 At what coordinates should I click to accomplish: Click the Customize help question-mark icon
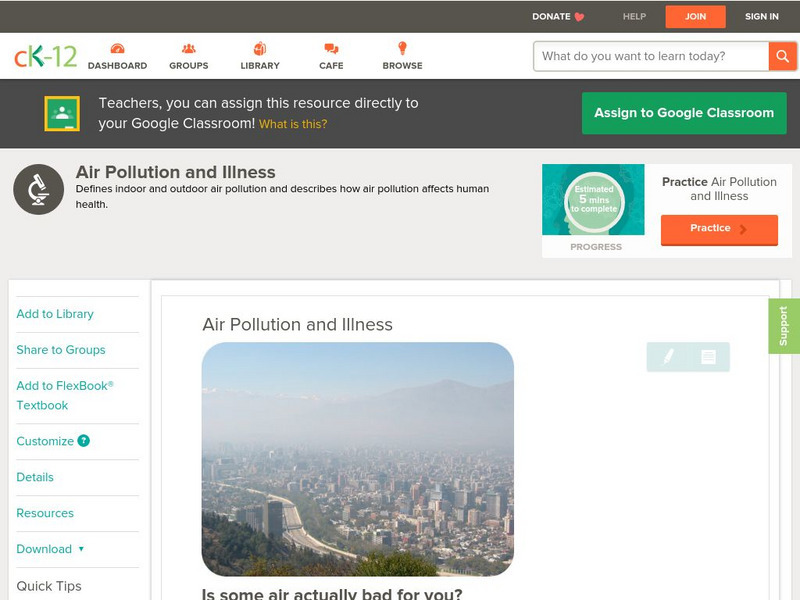pos(84,441)
